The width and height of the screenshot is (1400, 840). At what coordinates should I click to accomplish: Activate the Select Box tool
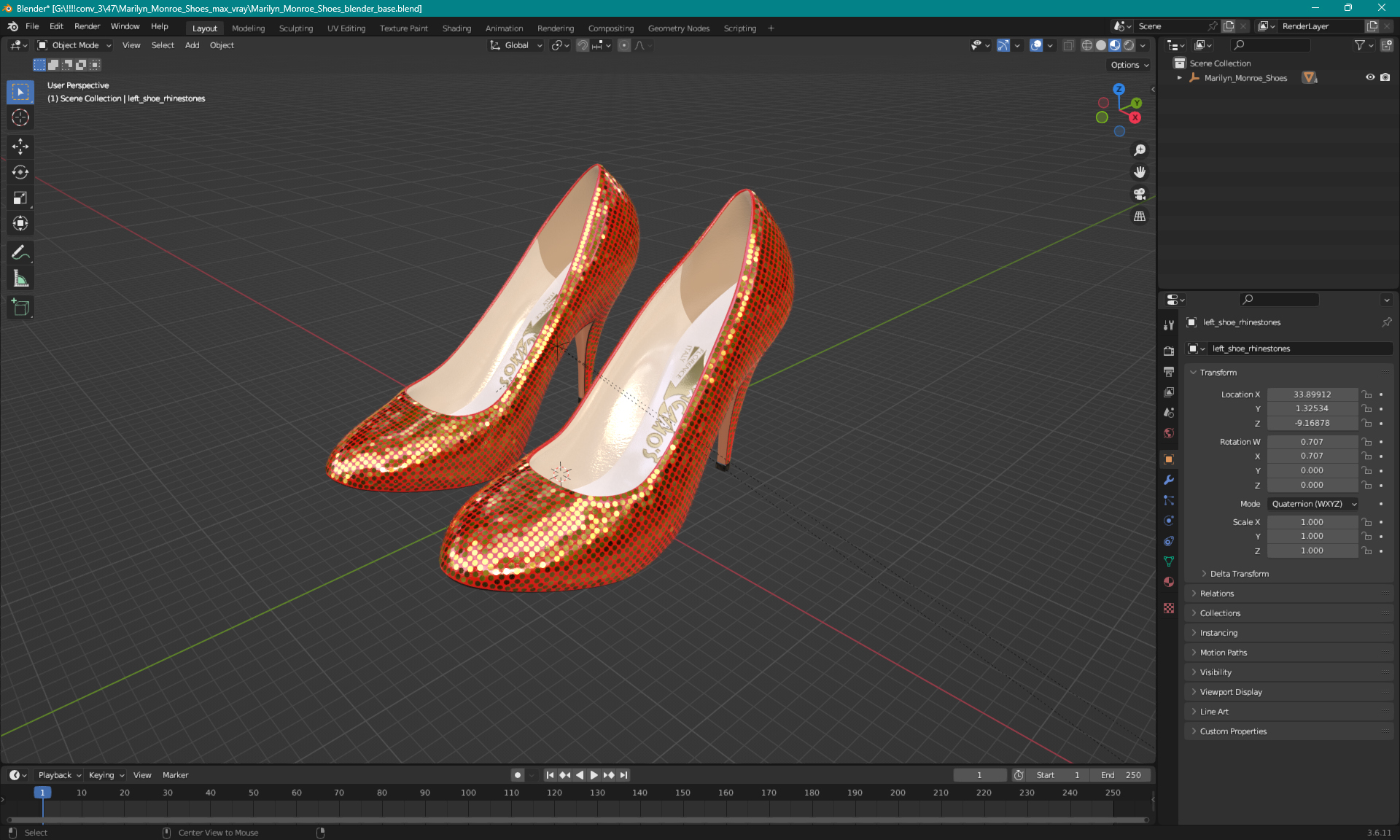20,92
